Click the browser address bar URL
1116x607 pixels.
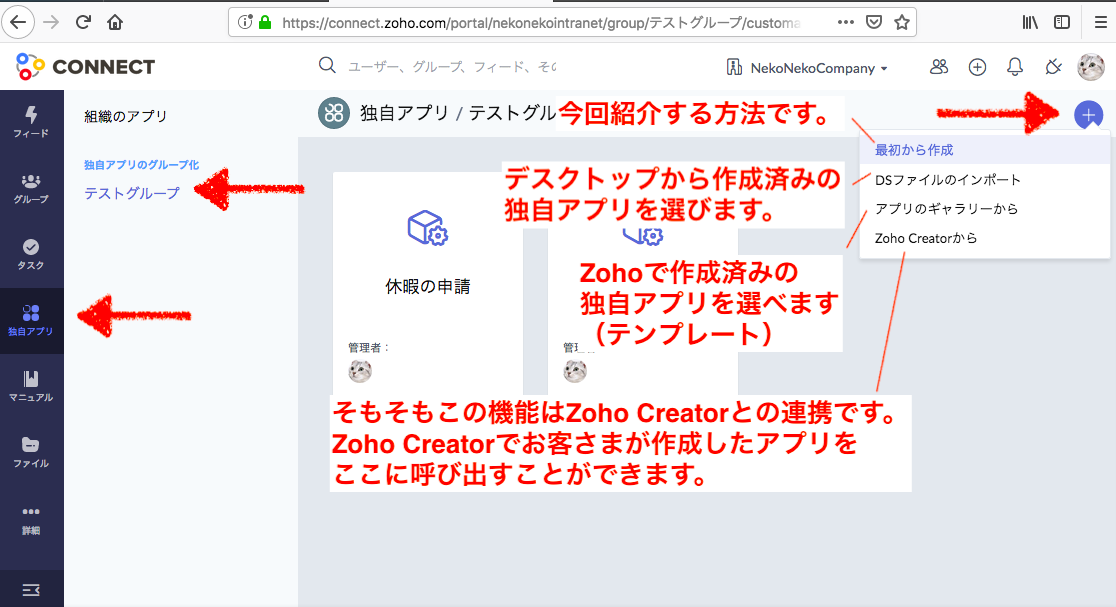coord(541,23)
